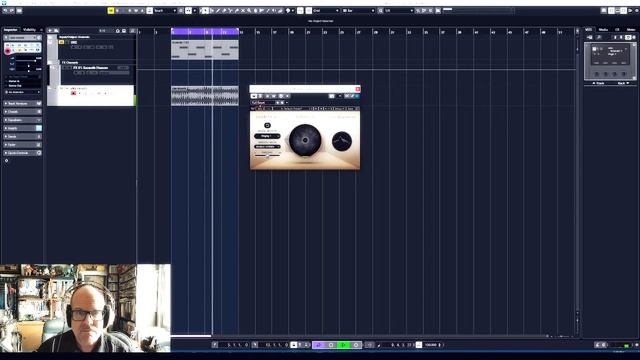
Task: Click the small round curve display in the plugin
Action: pos(342,141)
